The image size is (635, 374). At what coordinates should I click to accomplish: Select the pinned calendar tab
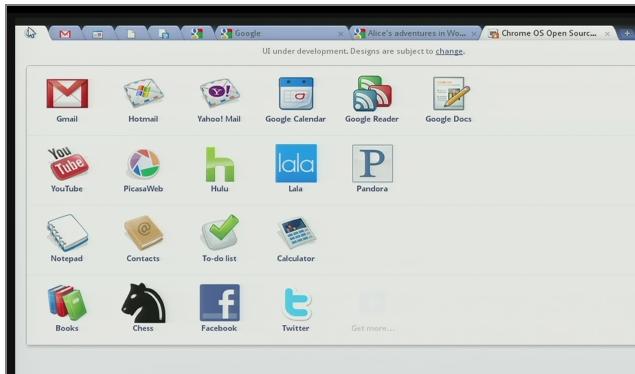[98, 34]
